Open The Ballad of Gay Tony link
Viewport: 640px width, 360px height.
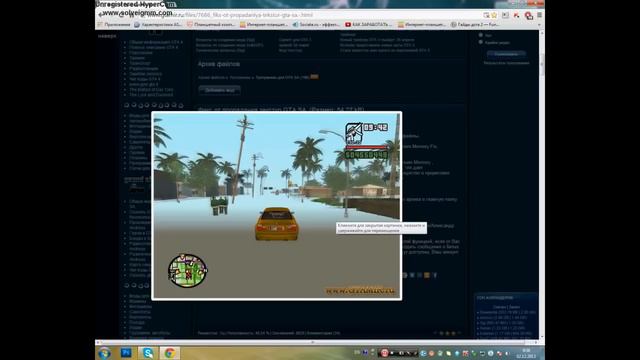point(151,89)
